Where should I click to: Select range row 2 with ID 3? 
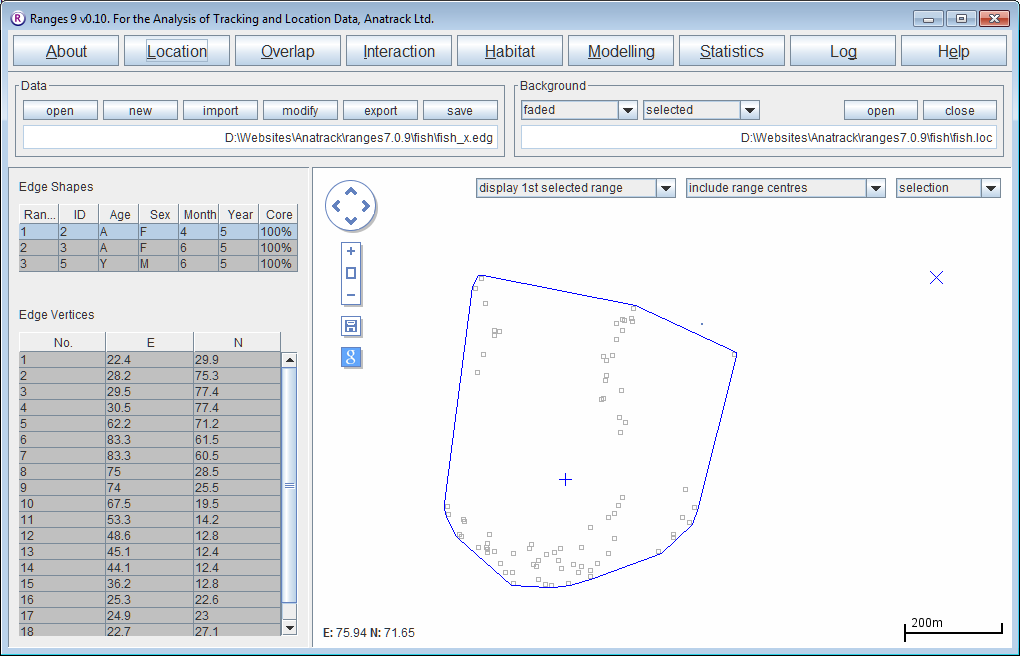[157, 247]
